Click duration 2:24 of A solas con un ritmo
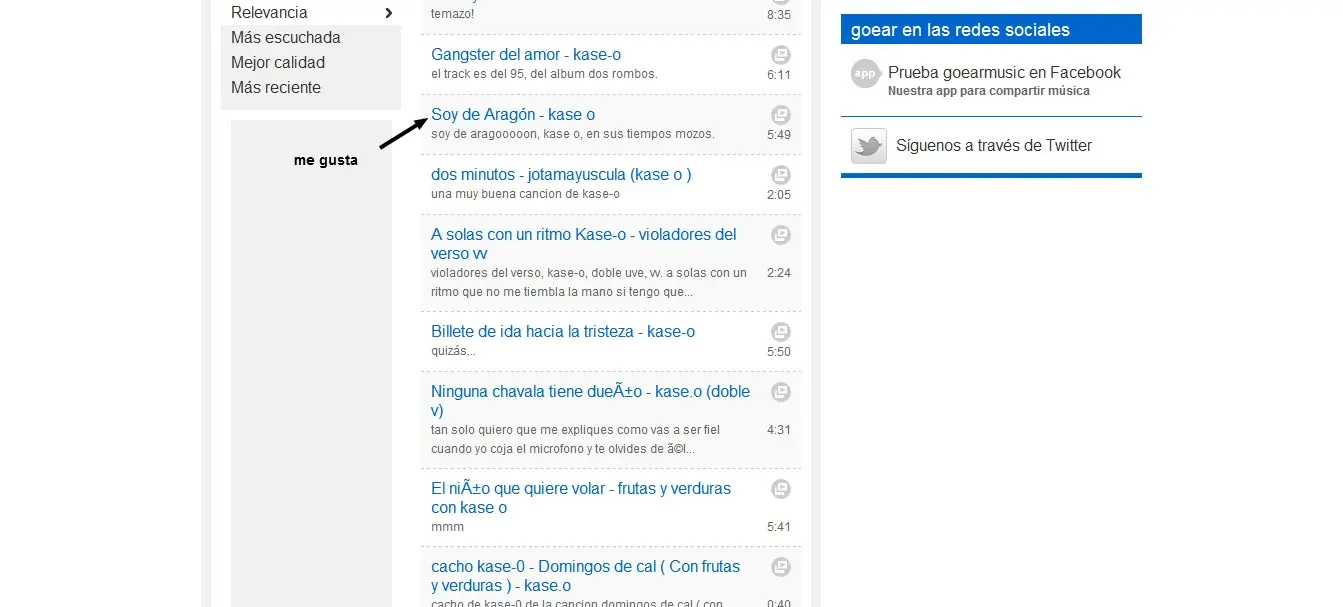 pyautogui.click(x=779, y=273)
